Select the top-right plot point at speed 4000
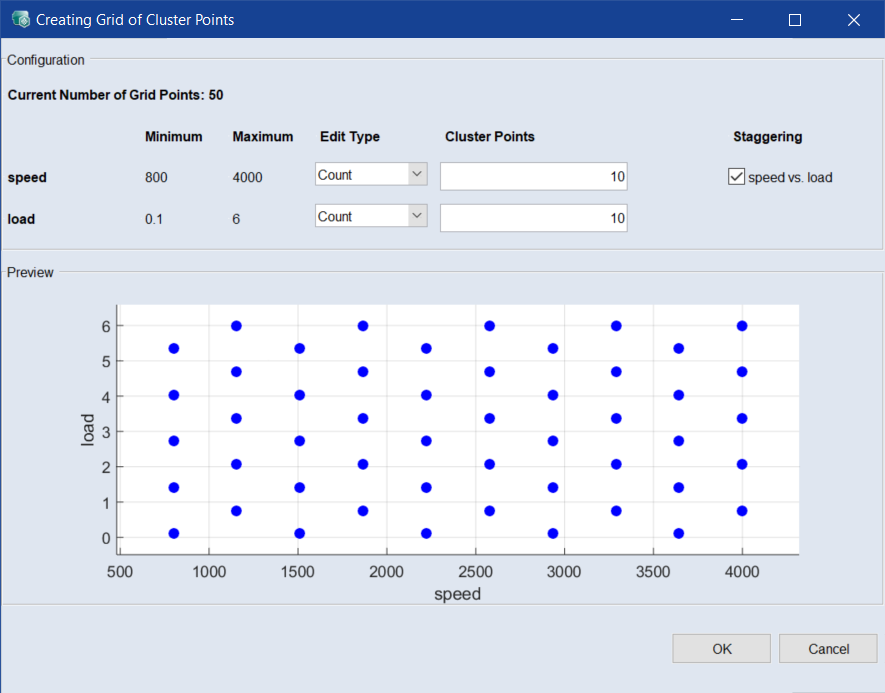 pyautogui.click(x=742, y=326)
